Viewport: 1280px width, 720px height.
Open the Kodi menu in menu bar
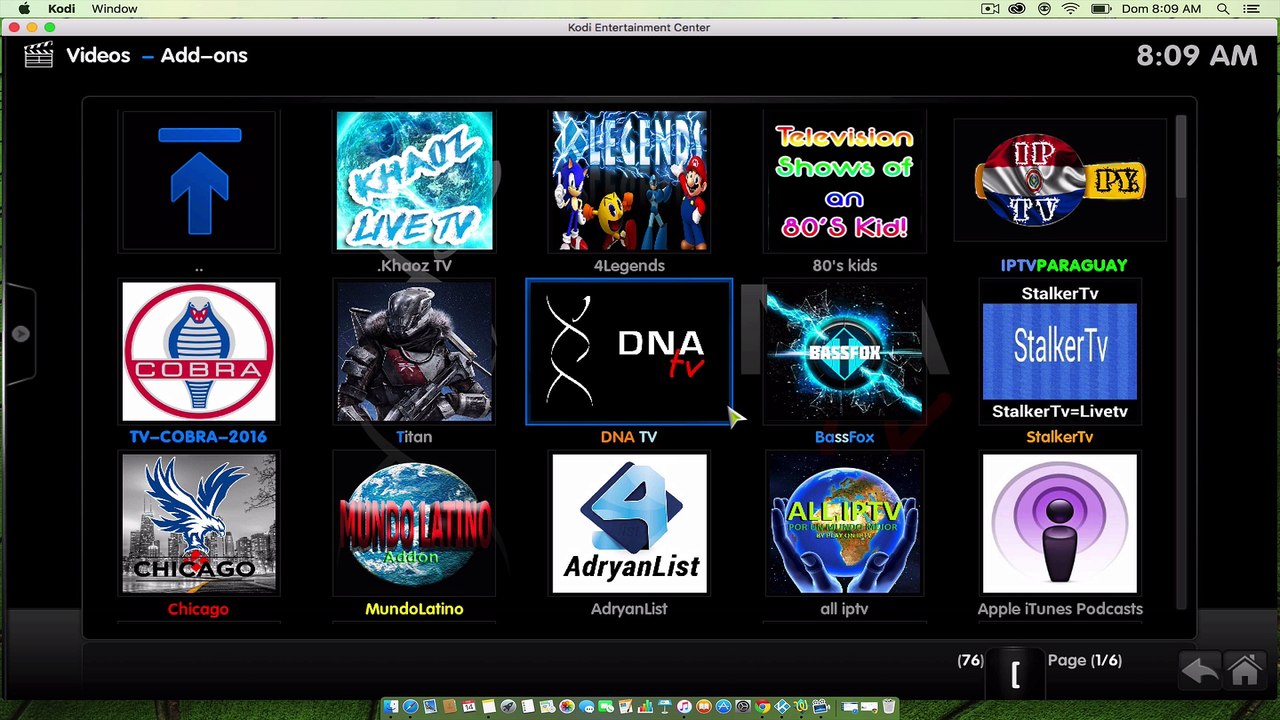click(x=62, y=9)
